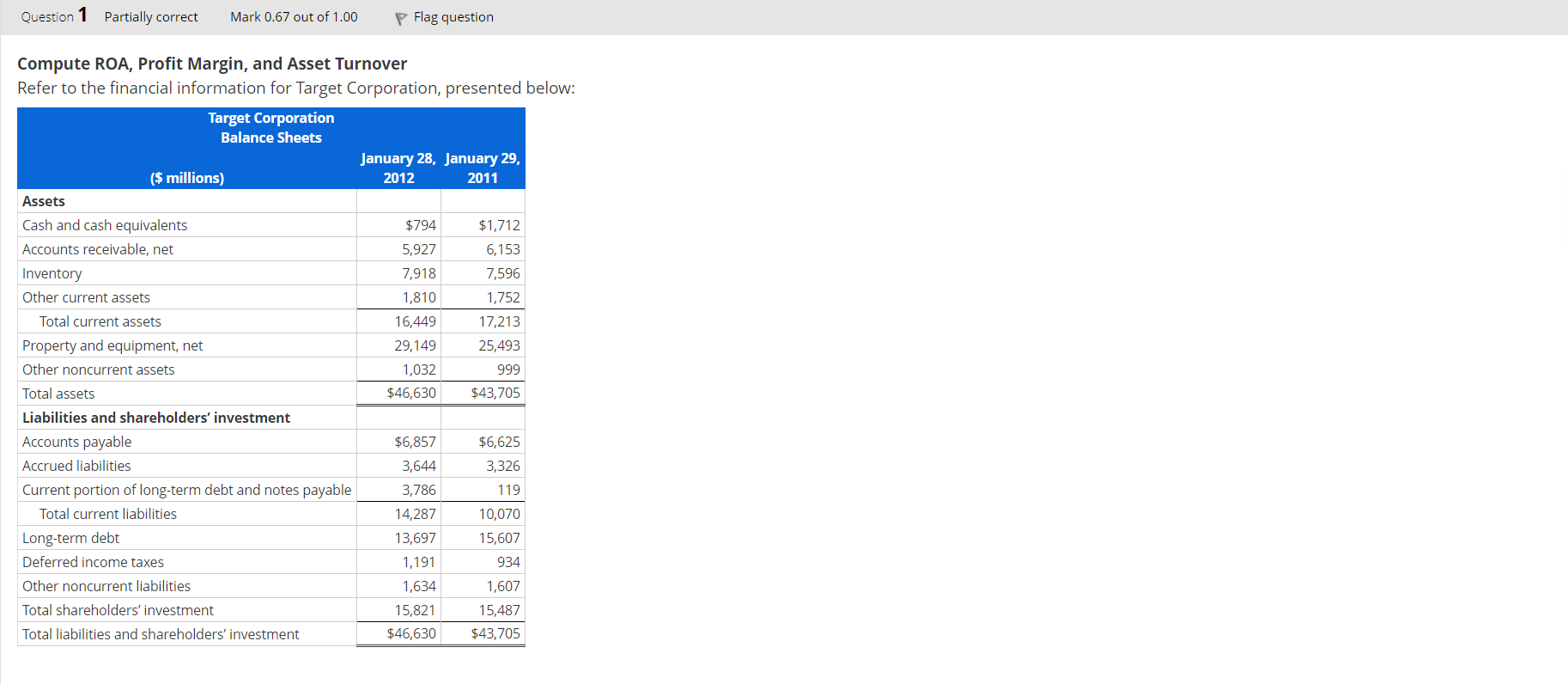The width and height of the screenshot is (1568, 684).
Task: Click the 999 other noncurrent assets value
Action: pos(508,369)
